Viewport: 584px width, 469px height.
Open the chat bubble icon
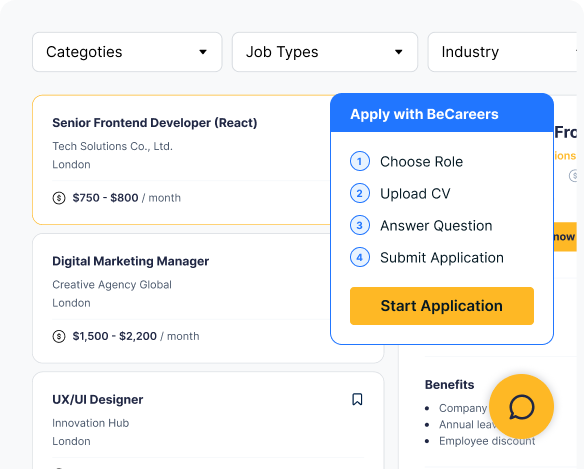coord(521,406)
